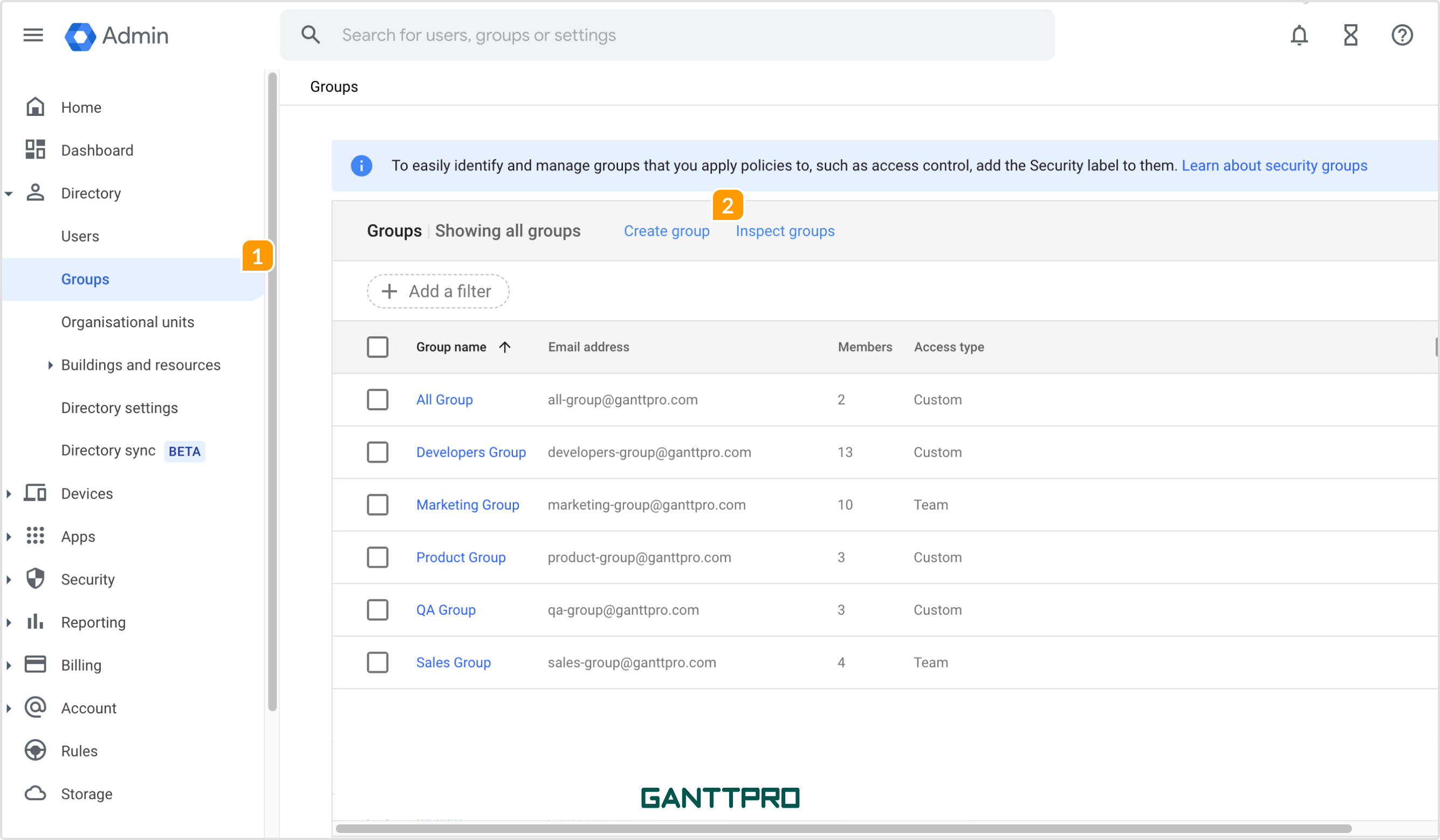The width and height of the screenshot is (1440, 840).
Task: Expand the Reporting section arrow
Action: (9, 622)
